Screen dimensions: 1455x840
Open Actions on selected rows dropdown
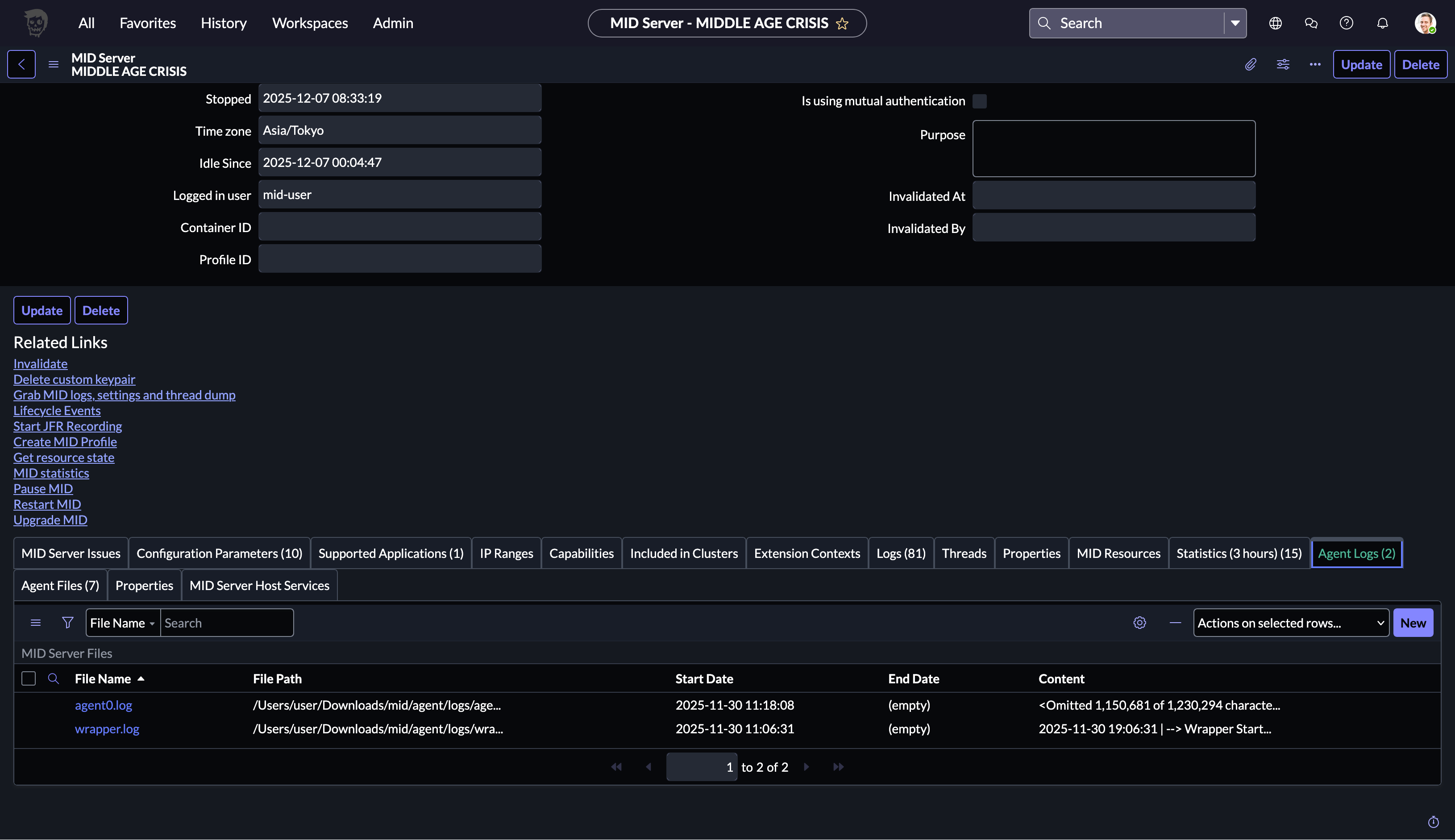[x=1291, y=623]
